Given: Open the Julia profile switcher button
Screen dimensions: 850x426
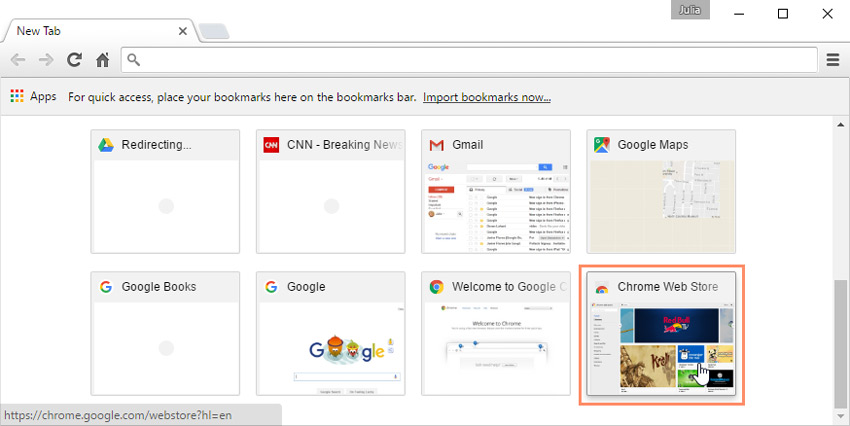Looking at the screenshot, I should [x=690, y=10].
